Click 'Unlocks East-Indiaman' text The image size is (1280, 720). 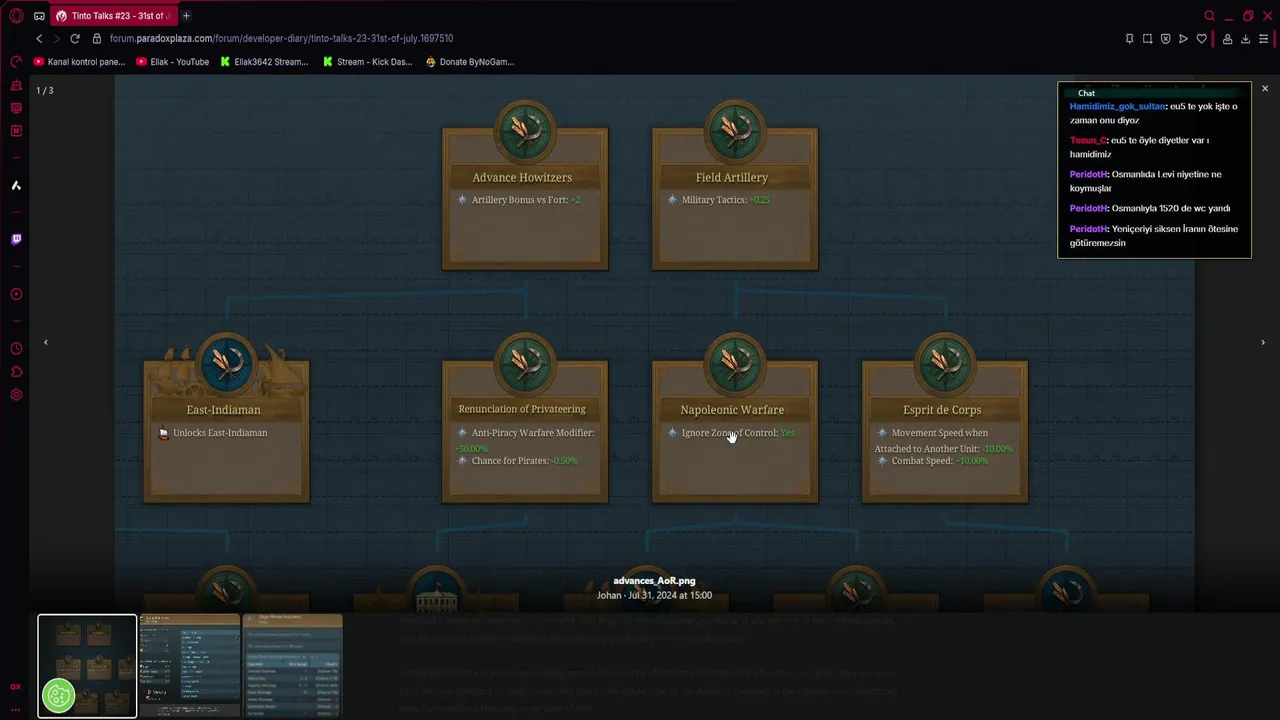[220, 433]
